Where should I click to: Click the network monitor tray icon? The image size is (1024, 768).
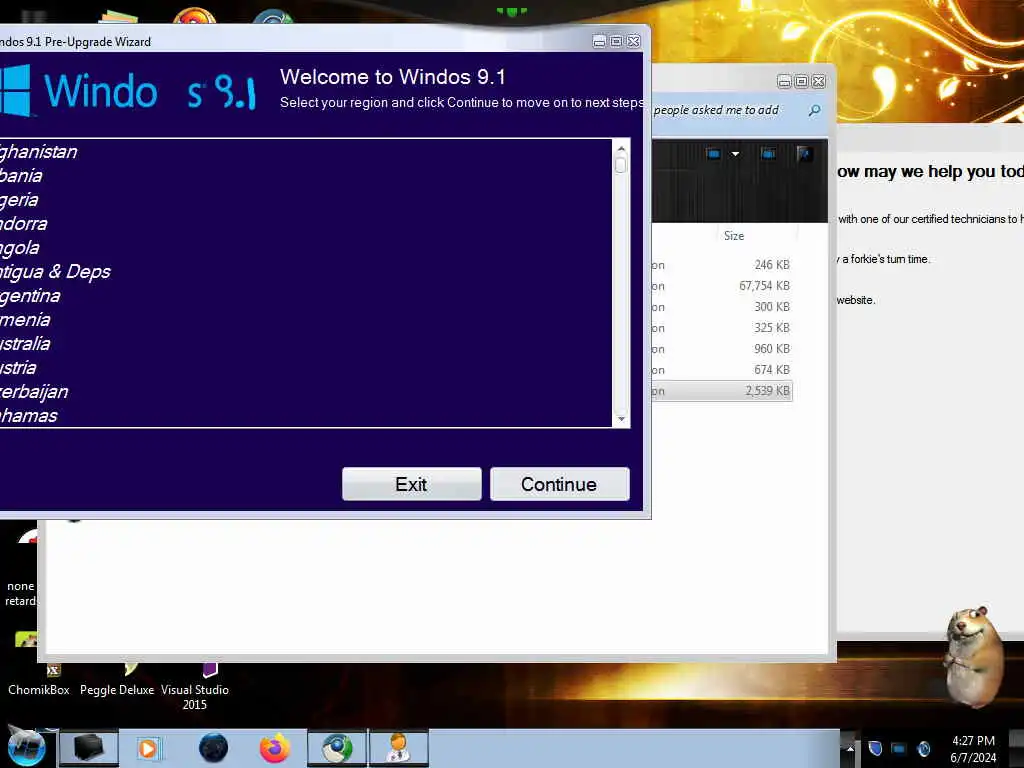[x=899, y=748]
